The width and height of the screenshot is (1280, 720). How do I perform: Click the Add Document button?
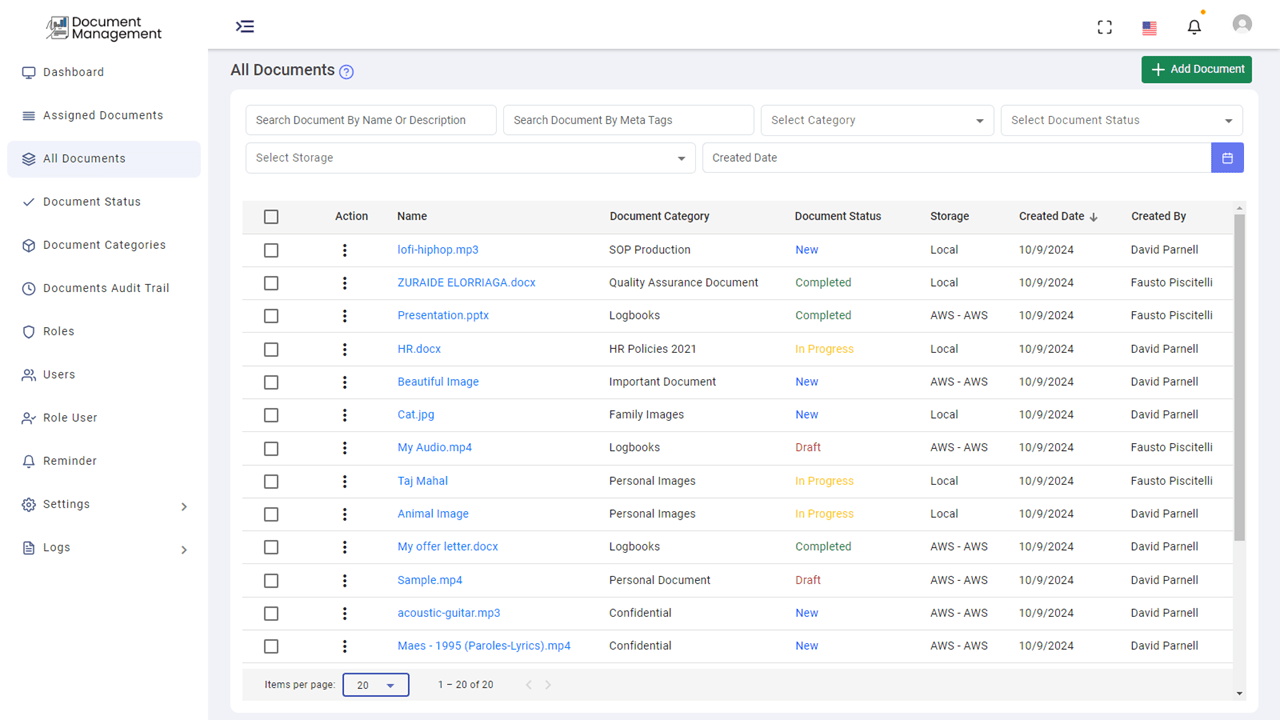(1196, 69)
